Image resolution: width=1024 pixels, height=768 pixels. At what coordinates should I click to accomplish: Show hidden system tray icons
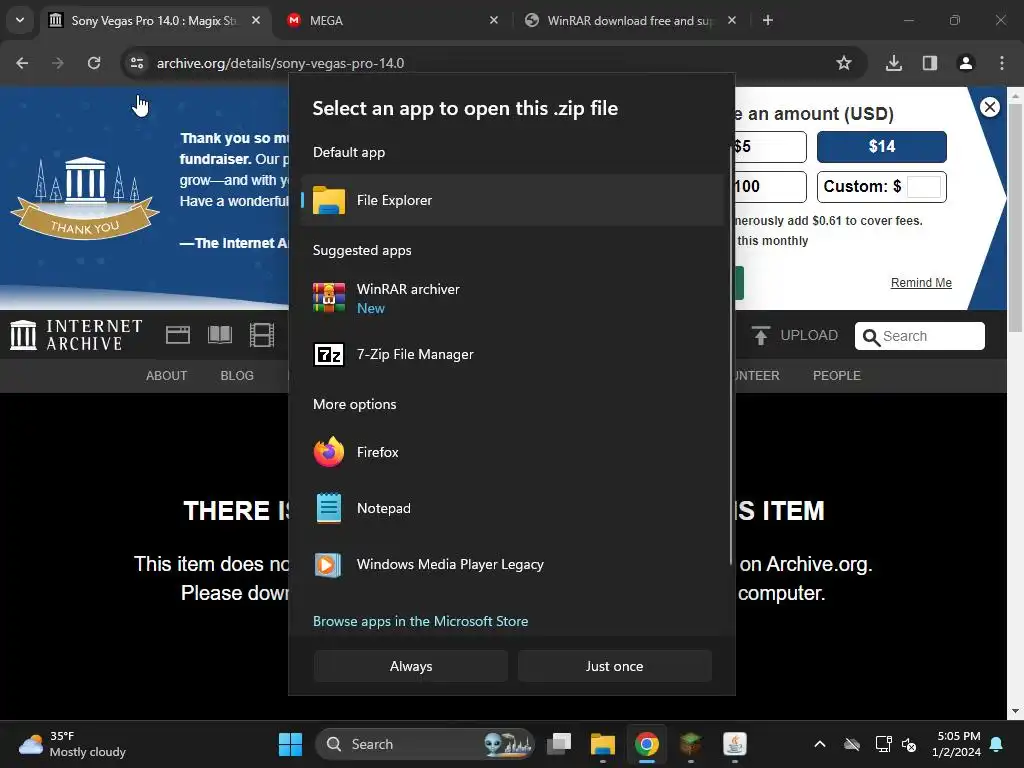pos(820,744)
